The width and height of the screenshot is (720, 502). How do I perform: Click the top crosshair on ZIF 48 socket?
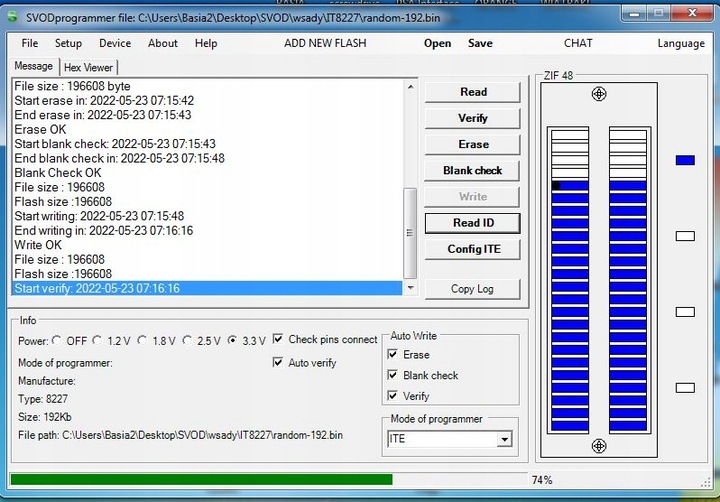(x=599, y=94)
